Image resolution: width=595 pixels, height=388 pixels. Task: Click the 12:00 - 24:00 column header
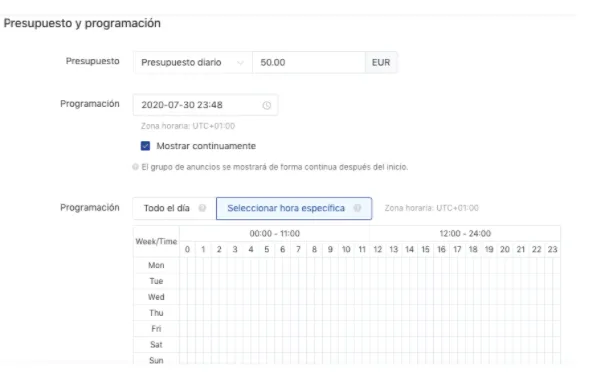coord(465,233)
